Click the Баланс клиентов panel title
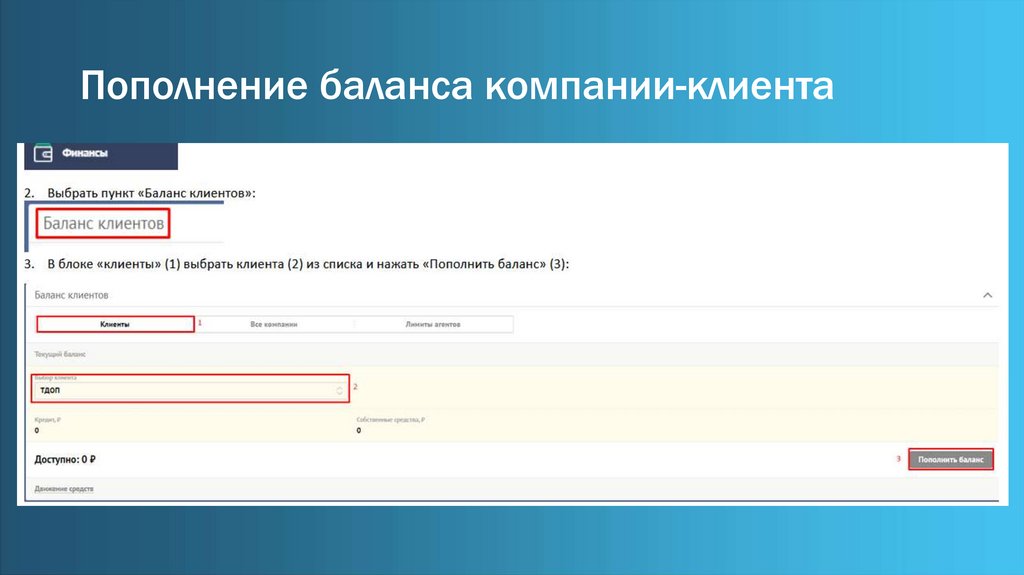The width and height of the screenshot is (1024, 575). pyautogui.click(x=71, y=295)
